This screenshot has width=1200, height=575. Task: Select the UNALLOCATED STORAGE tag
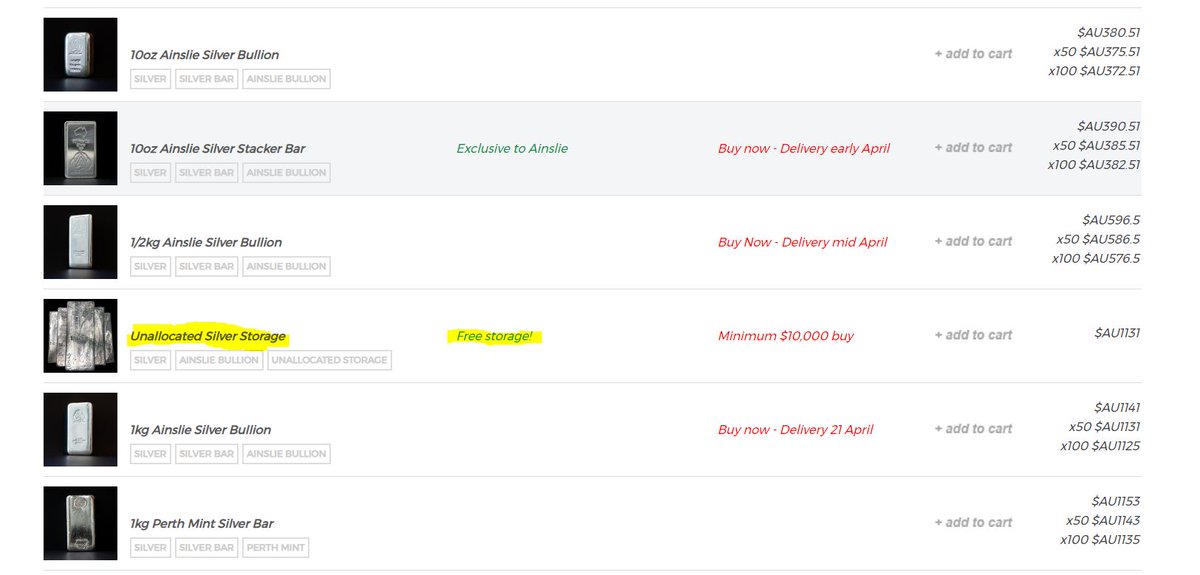(x=329, y=360)
